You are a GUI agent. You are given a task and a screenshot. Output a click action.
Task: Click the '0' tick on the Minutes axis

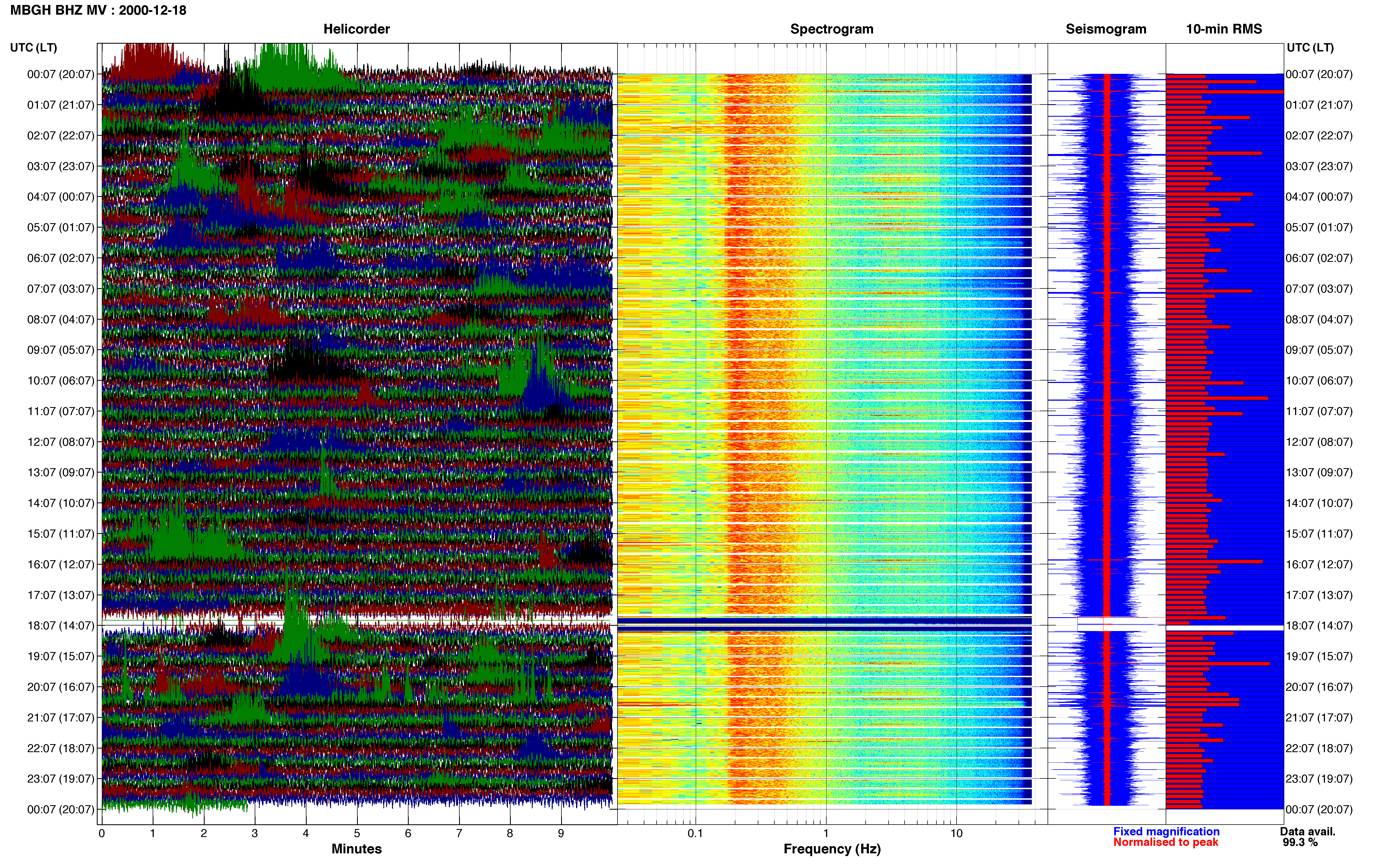click(101, 833)
